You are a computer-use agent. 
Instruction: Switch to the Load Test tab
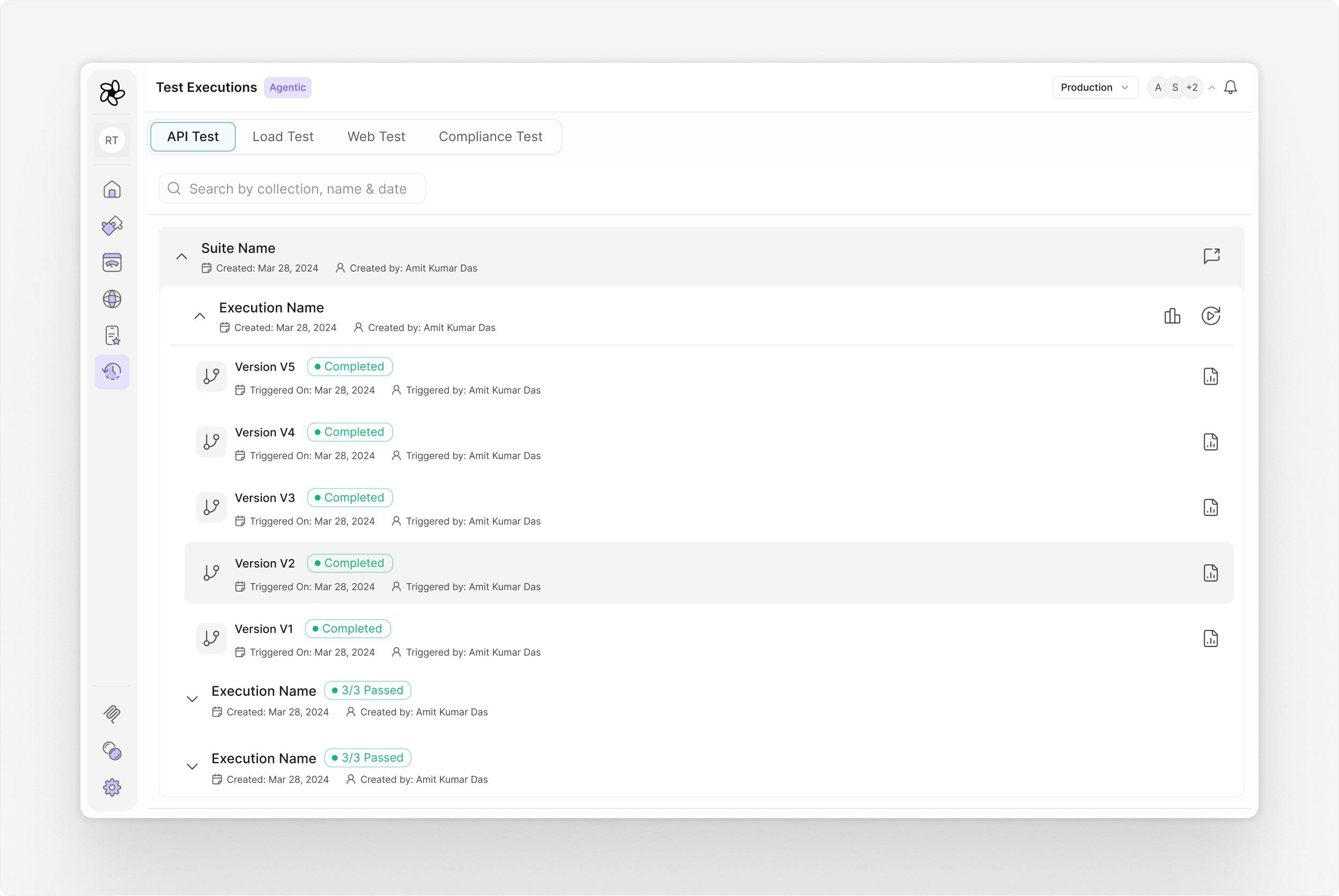pos(283,137)
